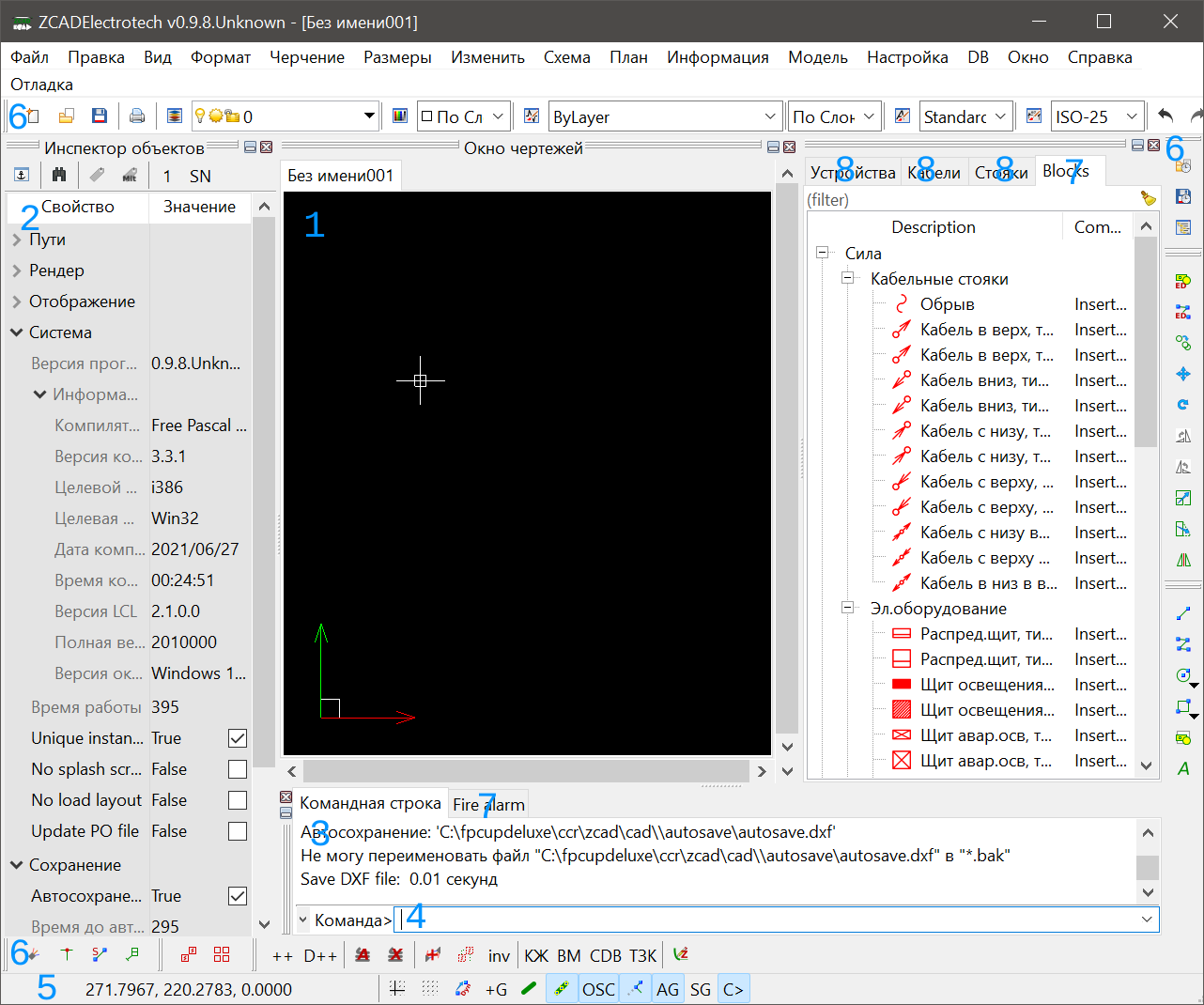
Task: Uncheck the 'Автосохране...' checkbox
Action: click(x=238, y=896)
